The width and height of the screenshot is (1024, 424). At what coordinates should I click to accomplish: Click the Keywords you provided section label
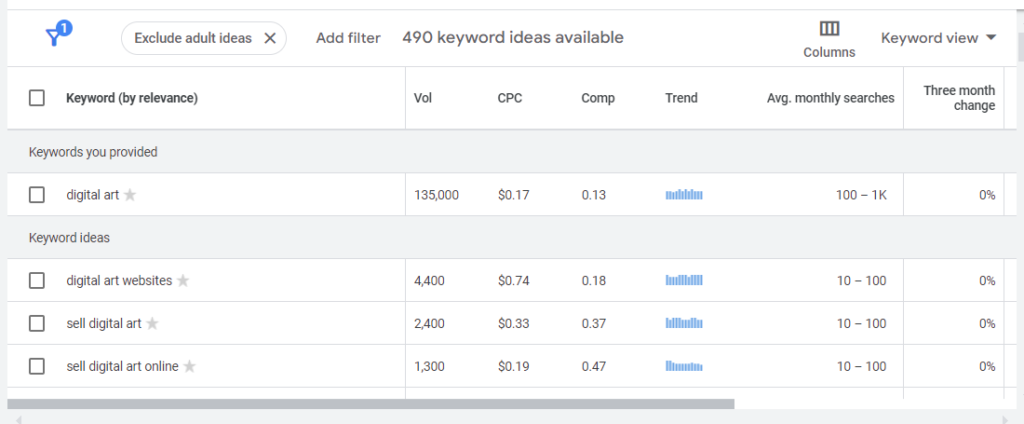coord(93,152)
